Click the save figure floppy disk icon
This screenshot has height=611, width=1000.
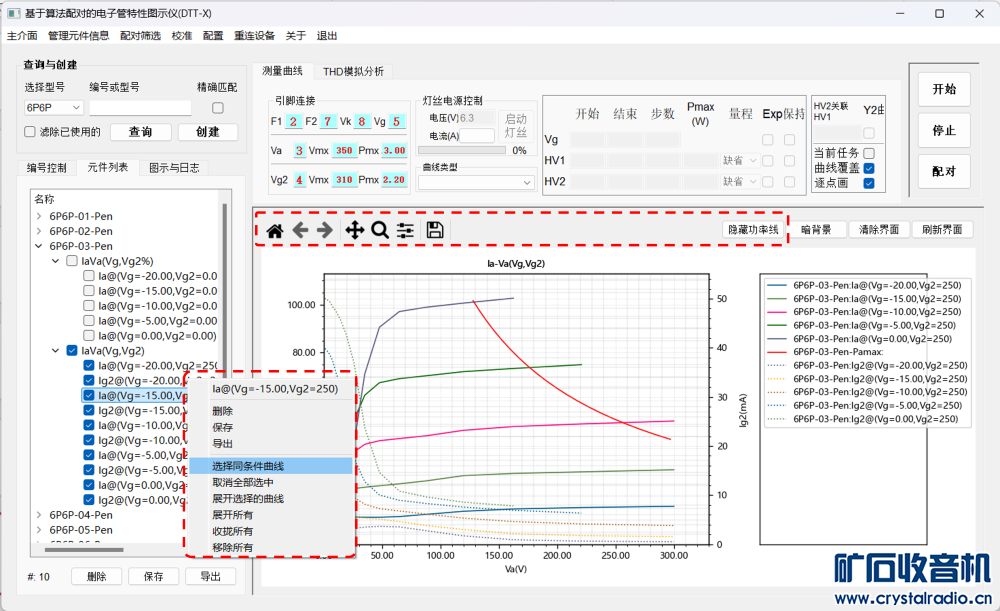[435, 230]
